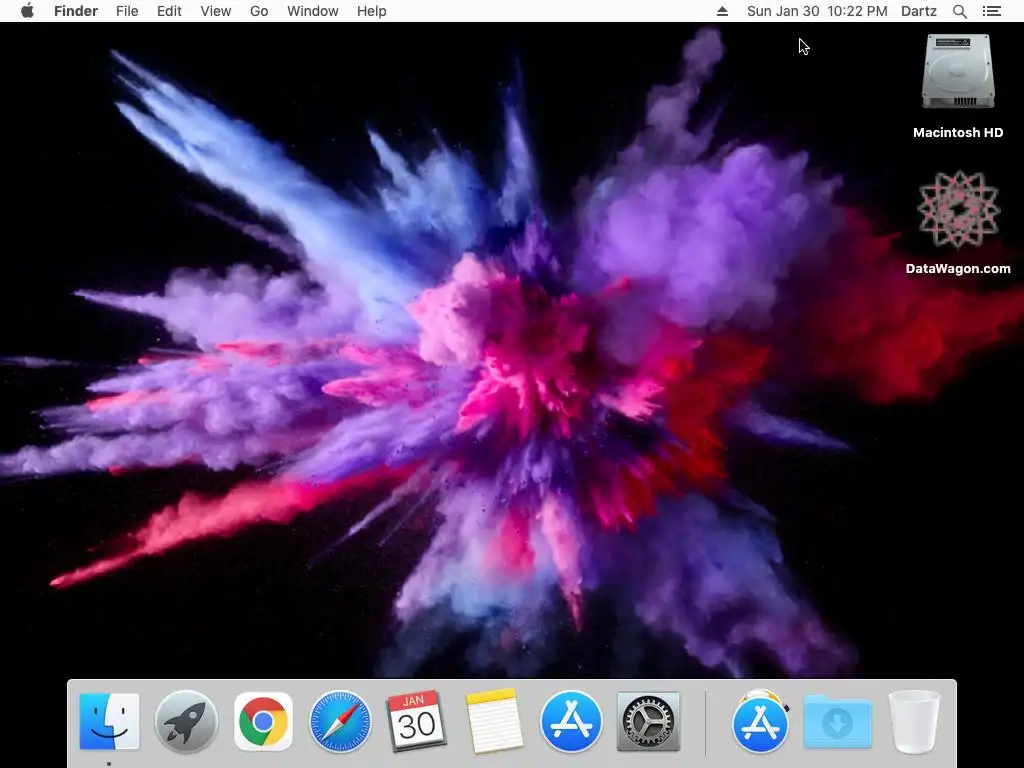Screen dimensions: 1024x768
Task: Open the Edit menu
Action: (x=169, y=11)
